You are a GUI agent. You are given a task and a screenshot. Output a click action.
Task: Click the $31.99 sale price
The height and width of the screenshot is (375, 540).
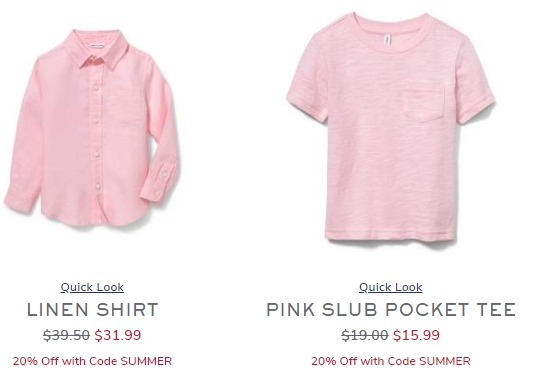click(118, 335)
